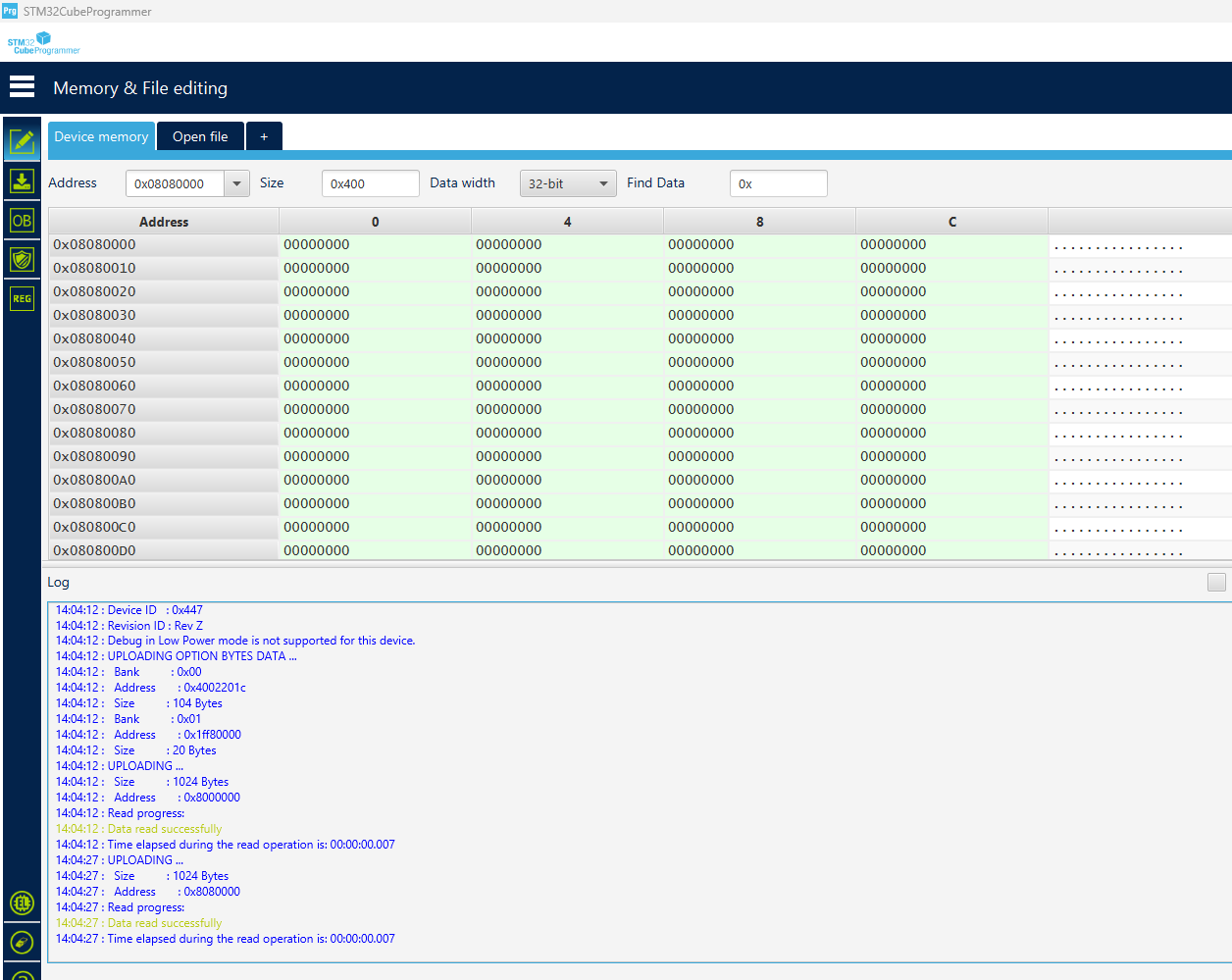Open the Option Bytes (OB) panel

(22, 221)
